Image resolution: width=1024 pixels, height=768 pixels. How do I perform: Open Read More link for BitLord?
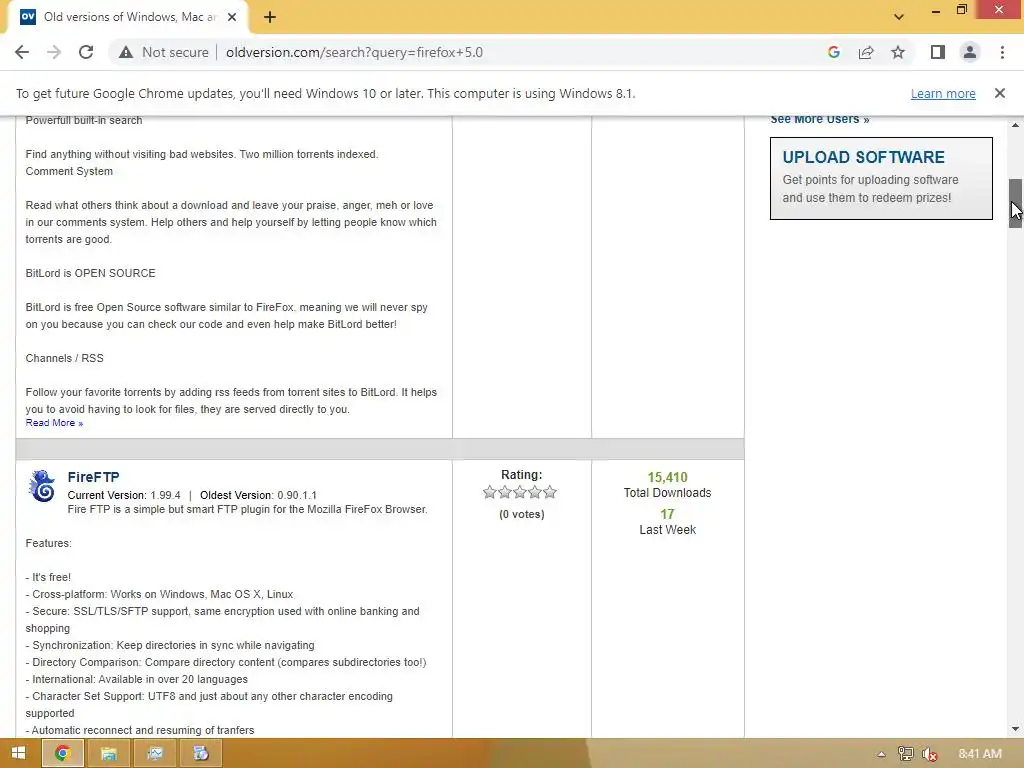[x=54, y=423]
